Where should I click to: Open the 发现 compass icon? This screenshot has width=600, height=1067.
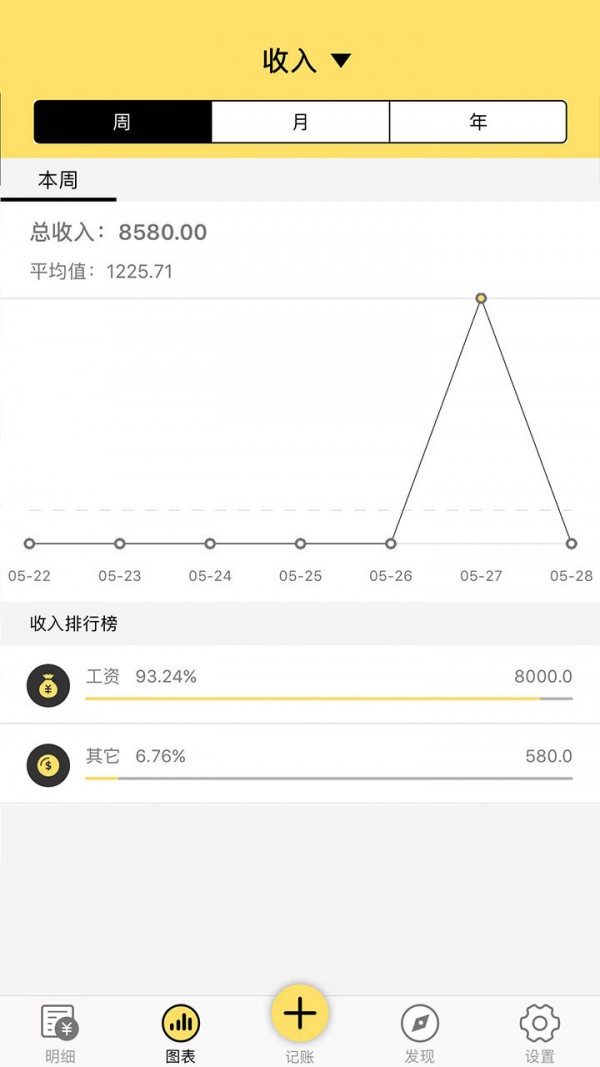(x=420, y=1024)
